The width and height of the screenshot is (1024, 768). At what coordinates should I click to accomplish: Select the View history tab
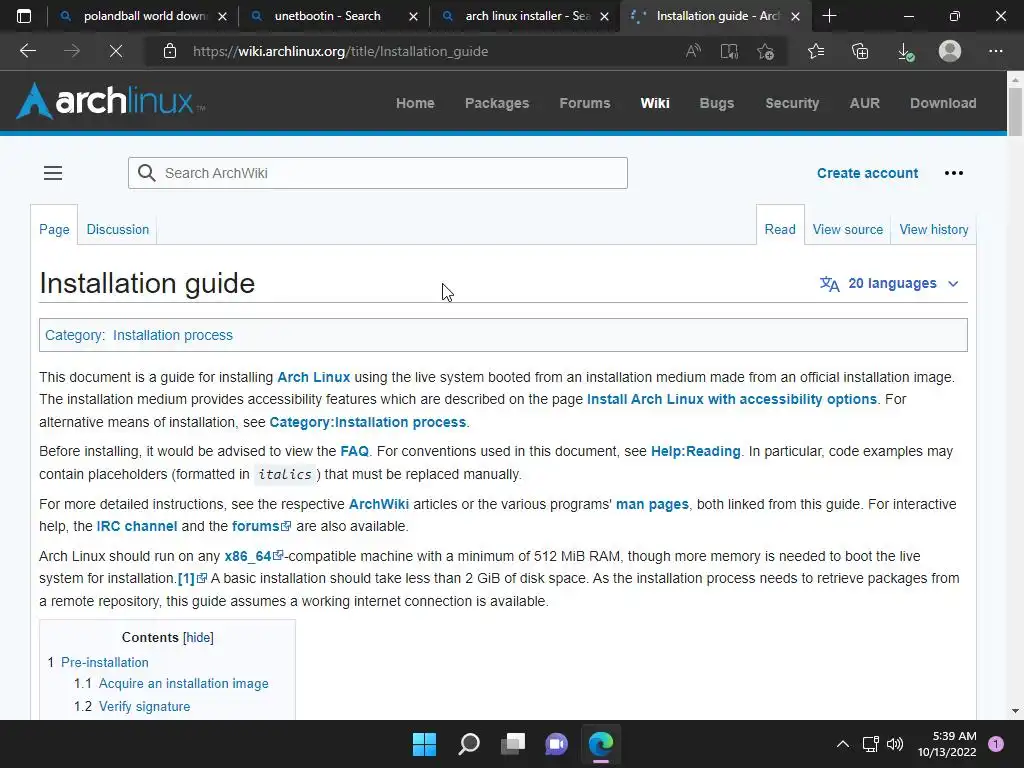[934, 229]
